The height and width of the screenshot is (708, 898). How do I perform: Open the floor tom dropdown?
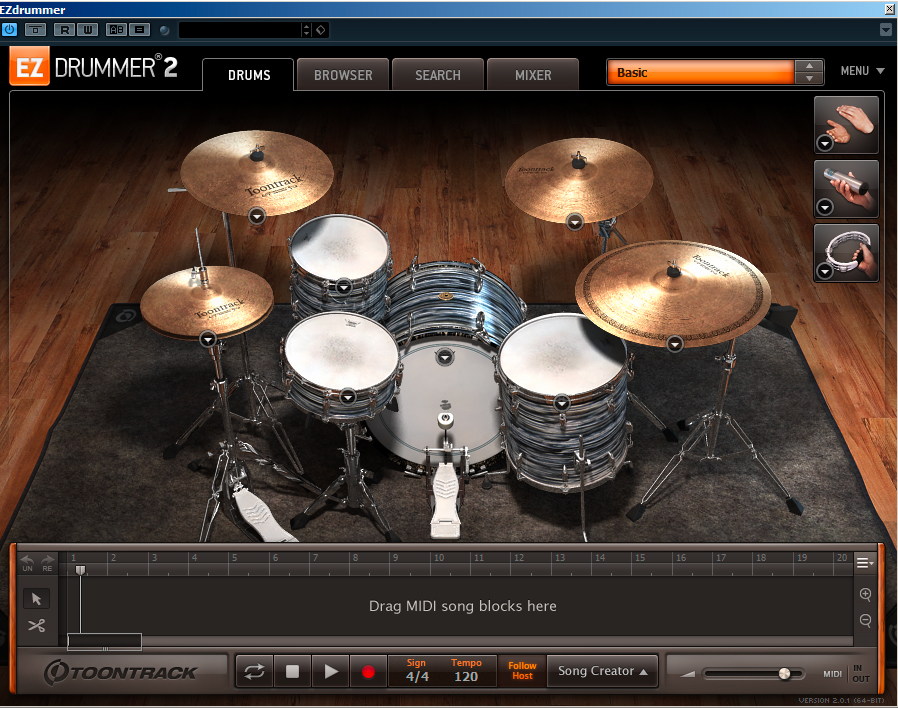[561, 403]
